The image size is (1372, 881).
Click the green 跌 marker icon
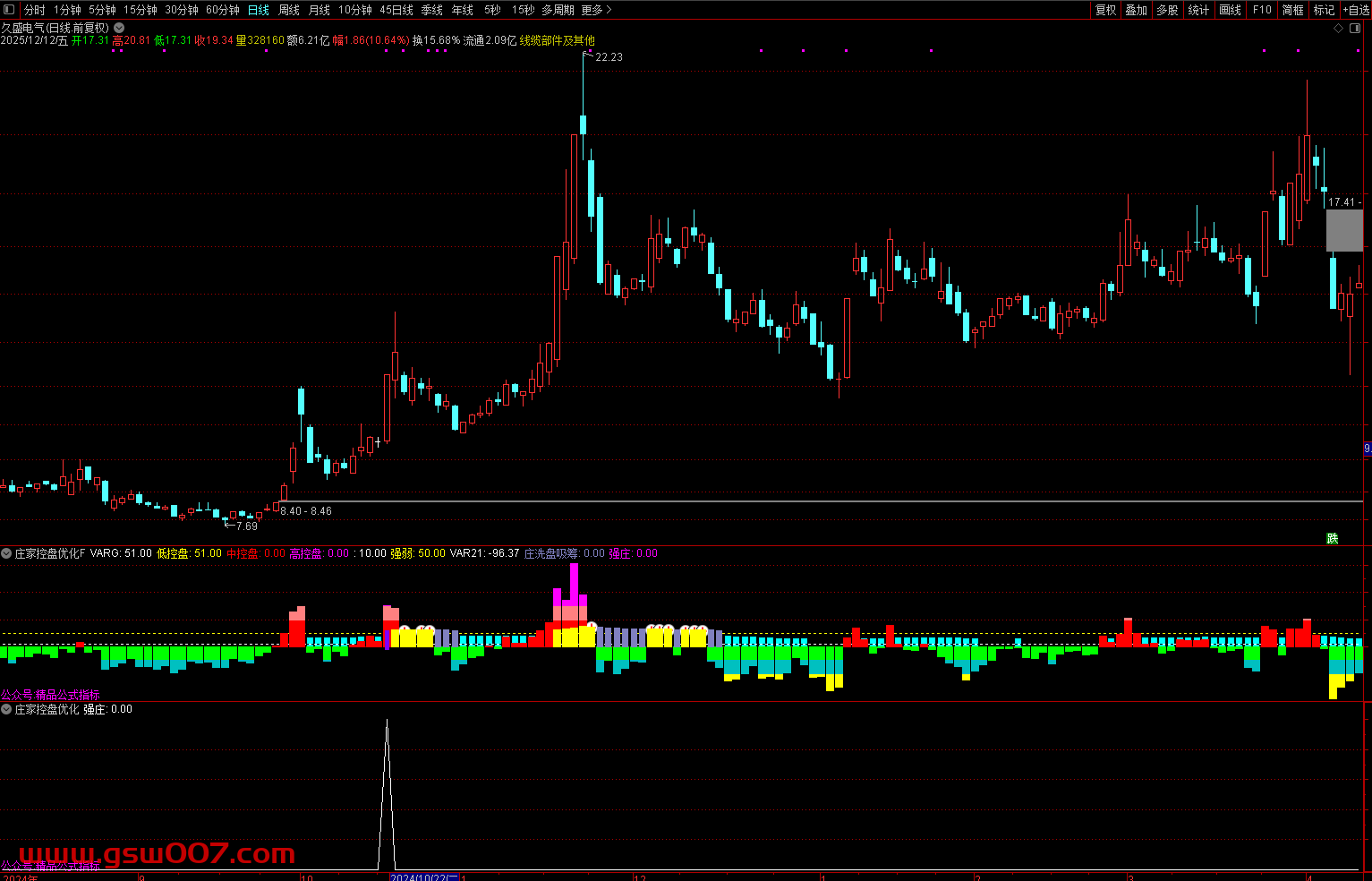tap(1332, 538)
